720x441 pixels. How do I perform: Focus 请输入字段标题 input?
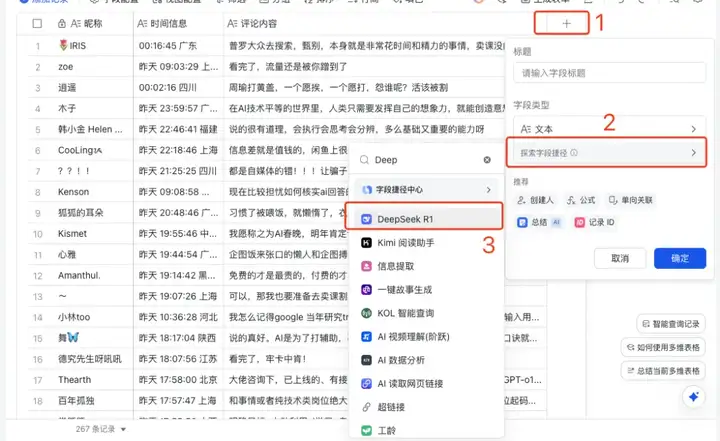[x=609, y=73]
